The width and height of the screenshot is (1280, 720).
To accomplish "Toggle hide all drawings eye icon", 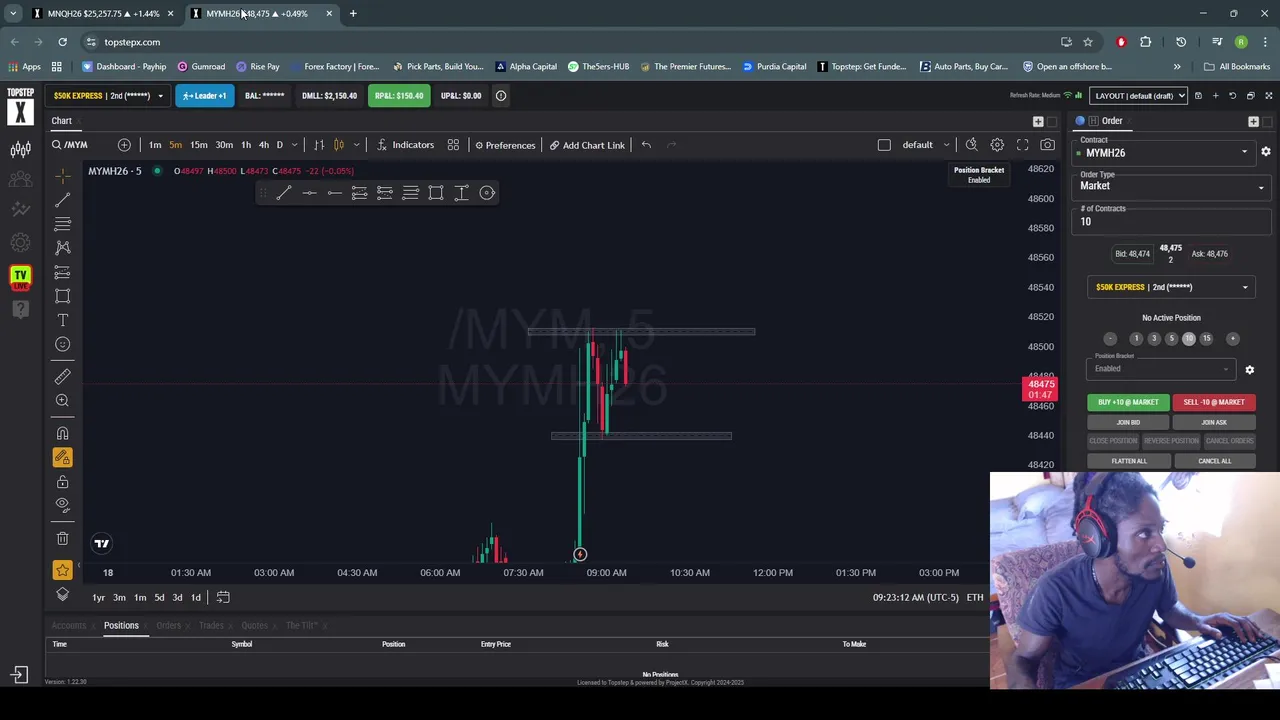I will tap(62, 505).
